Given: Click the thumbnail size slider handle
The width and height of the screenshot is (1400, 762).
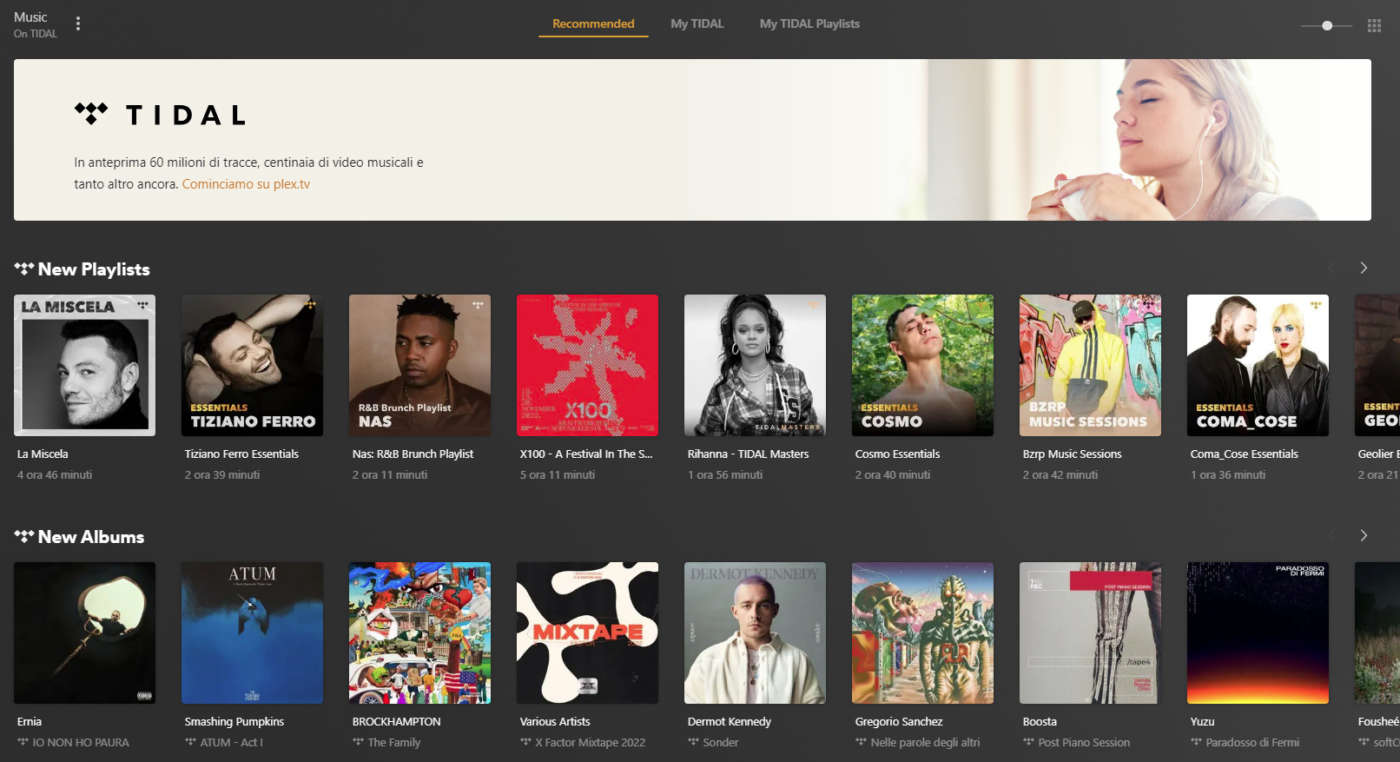Looking at the screenshot, I should [x=1327, y=26].
